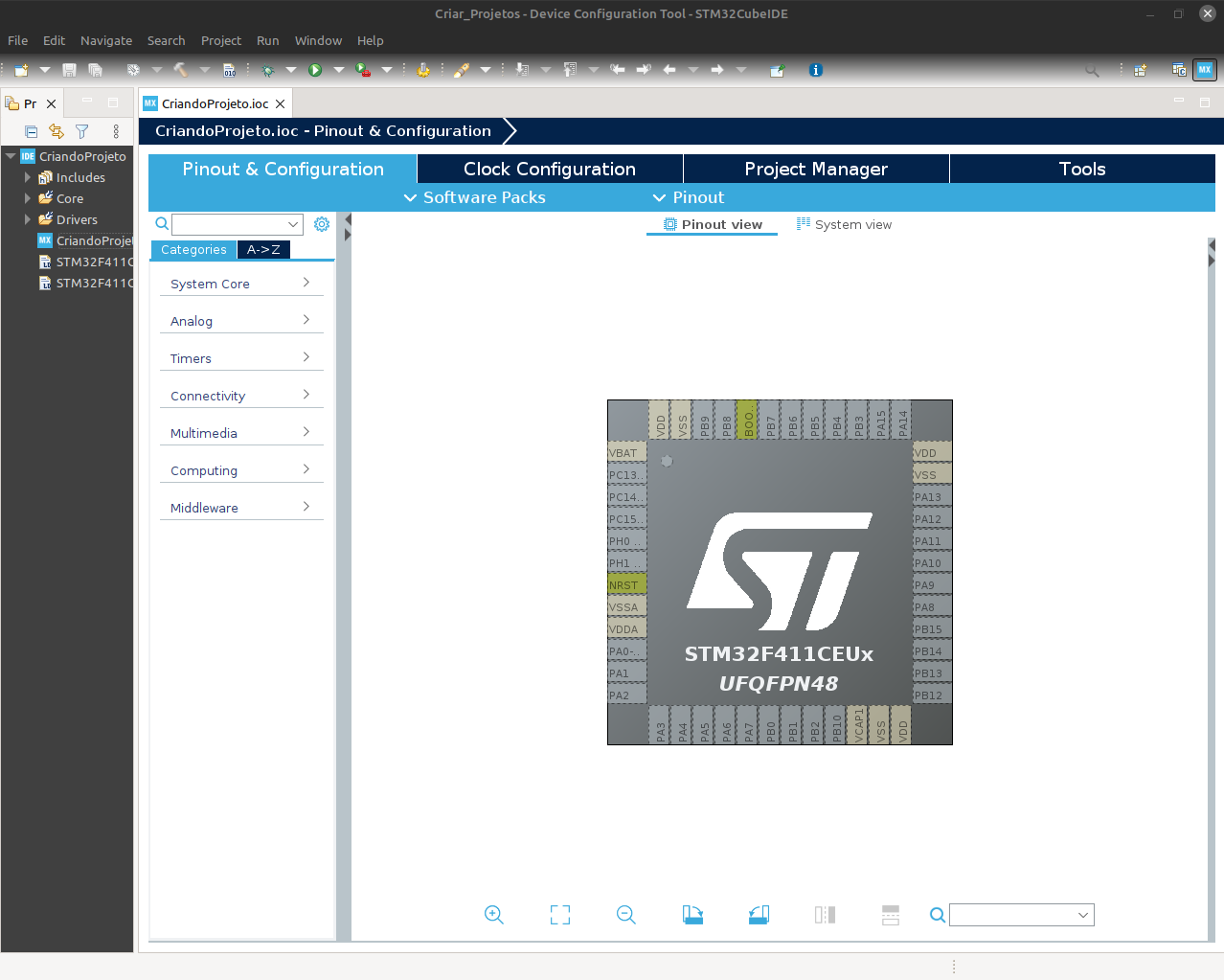Click the Back arrow navigation icon
Screen dimensions: 1224x980
669,70
